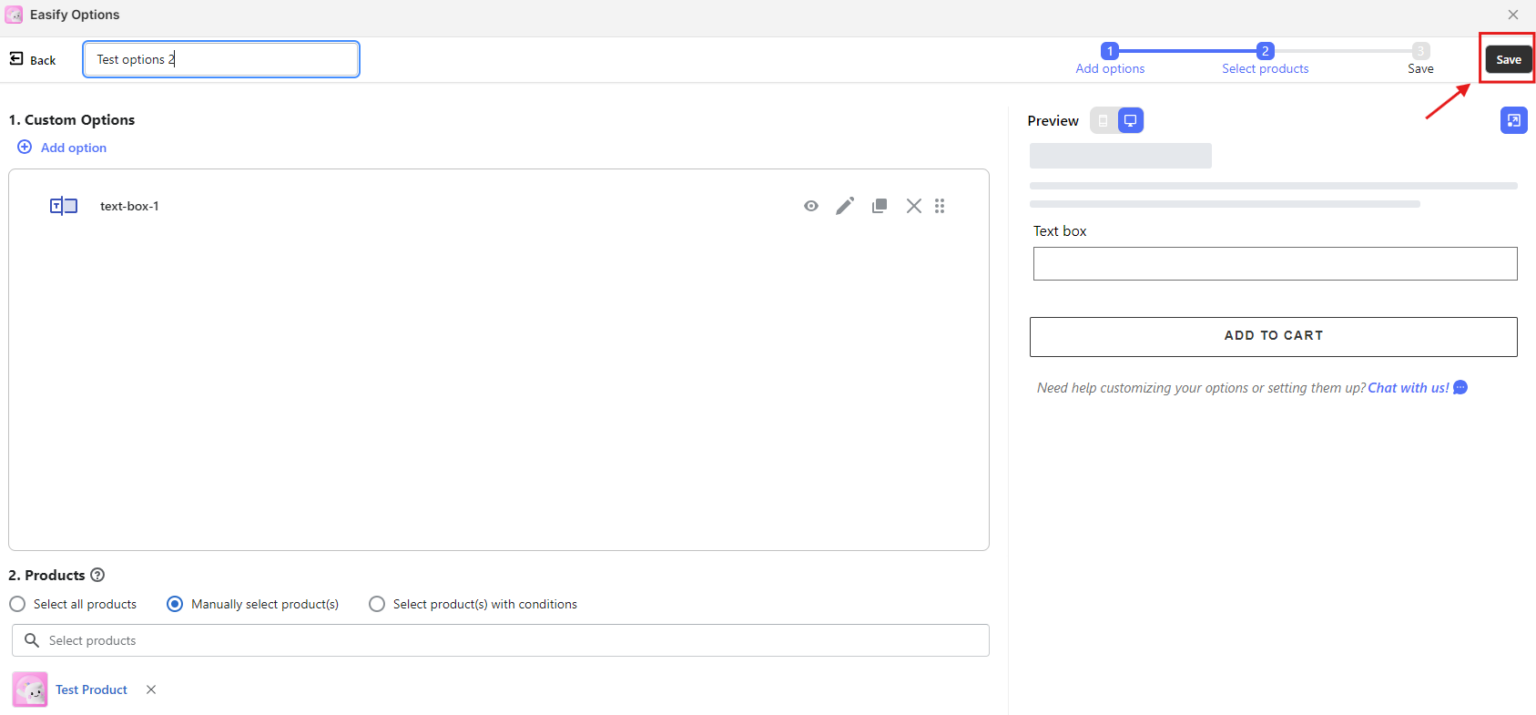This screenshot has width=1536, height=715.
Task: Duplicate the text-box-1 option
Action: [x=879, y=205]
